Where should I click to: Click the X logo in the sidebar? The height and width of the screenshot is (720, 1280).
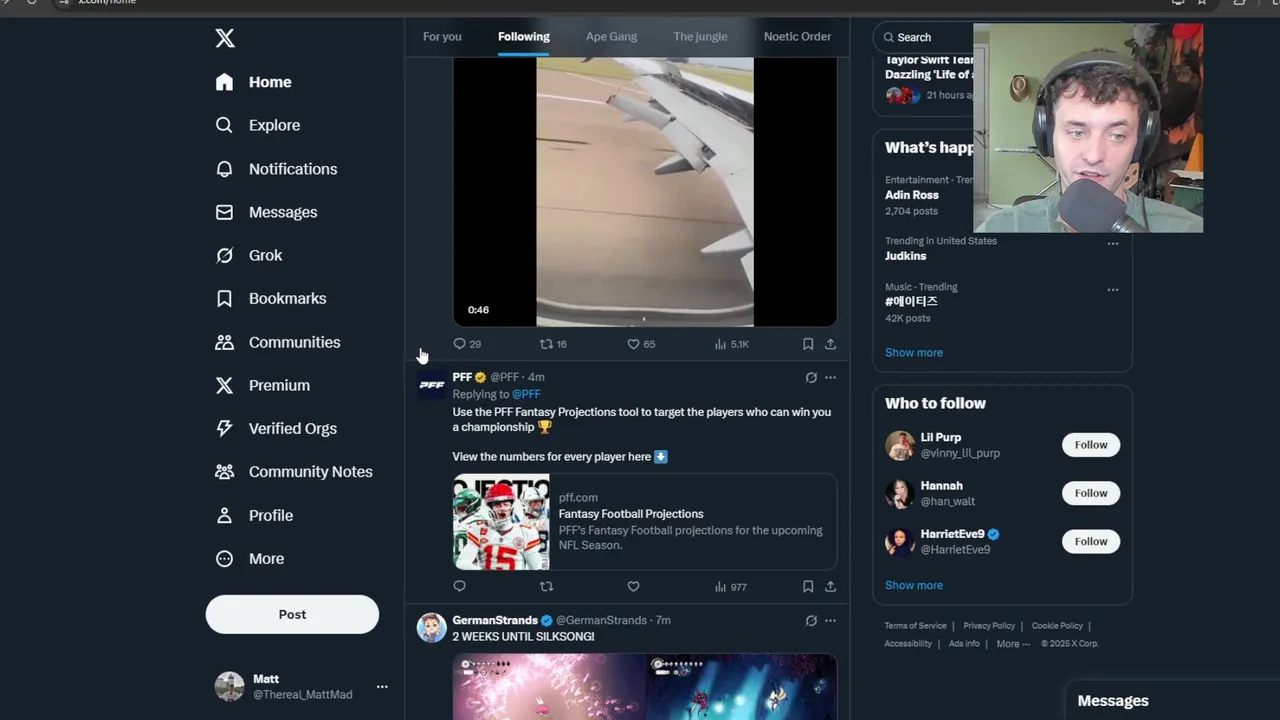point(225,38)
